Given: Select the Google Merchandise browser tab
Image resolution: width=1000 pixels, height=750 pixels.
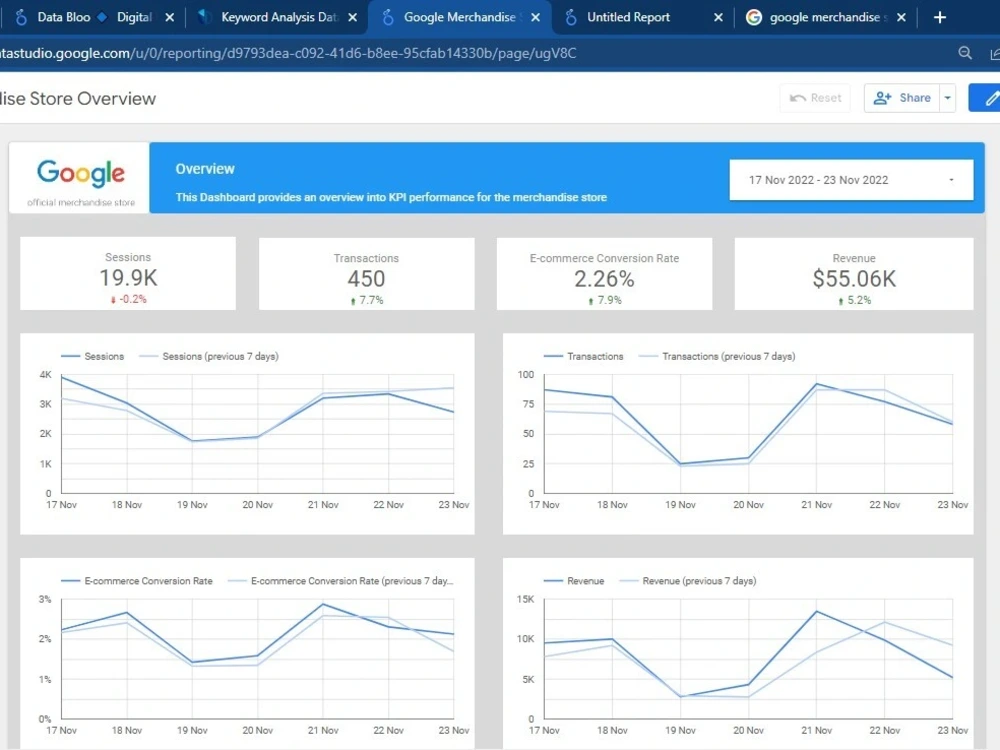Looking at the screenshot, I should pyautogui.click(x=459, y=17).
